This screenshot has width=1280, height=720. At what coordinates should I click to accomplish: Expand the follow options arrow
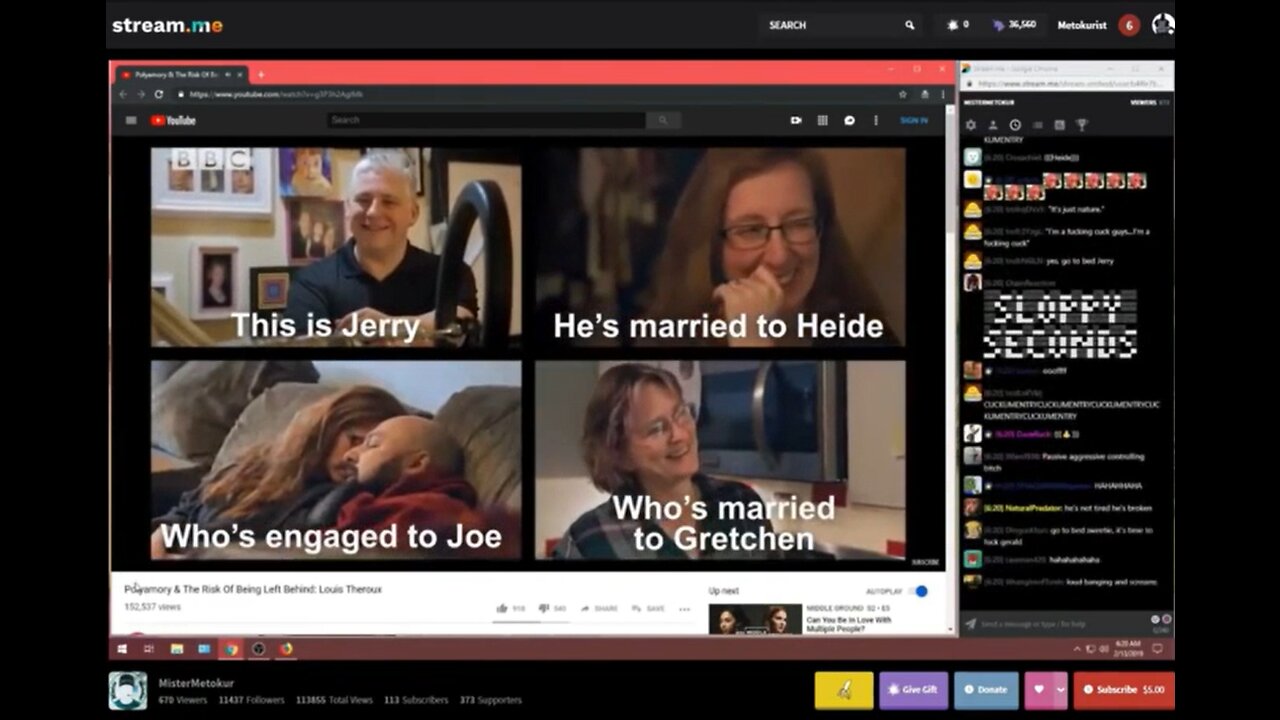(x=1060, y=690)
